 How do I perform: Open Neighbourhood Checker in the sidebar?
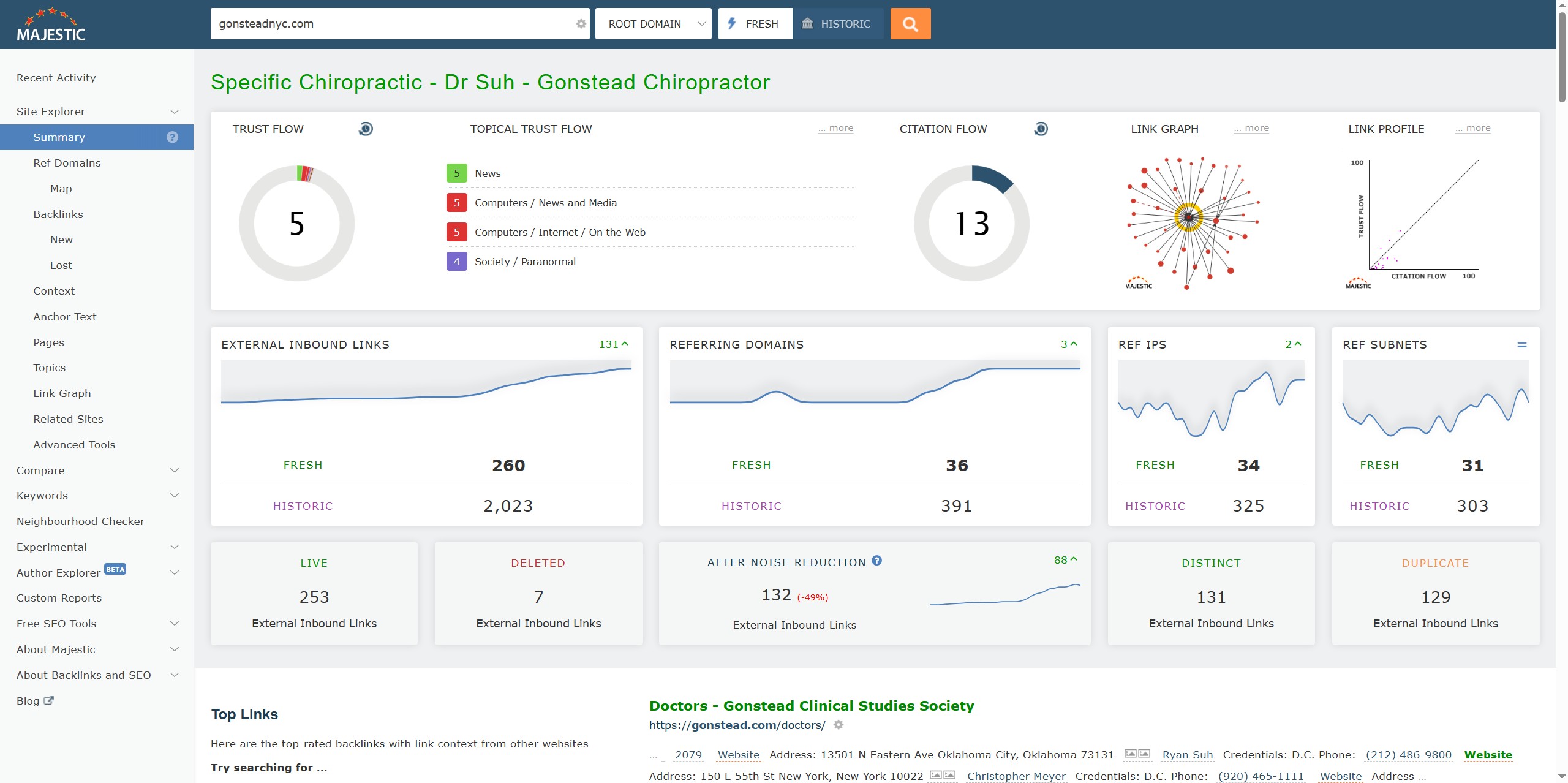80,521
